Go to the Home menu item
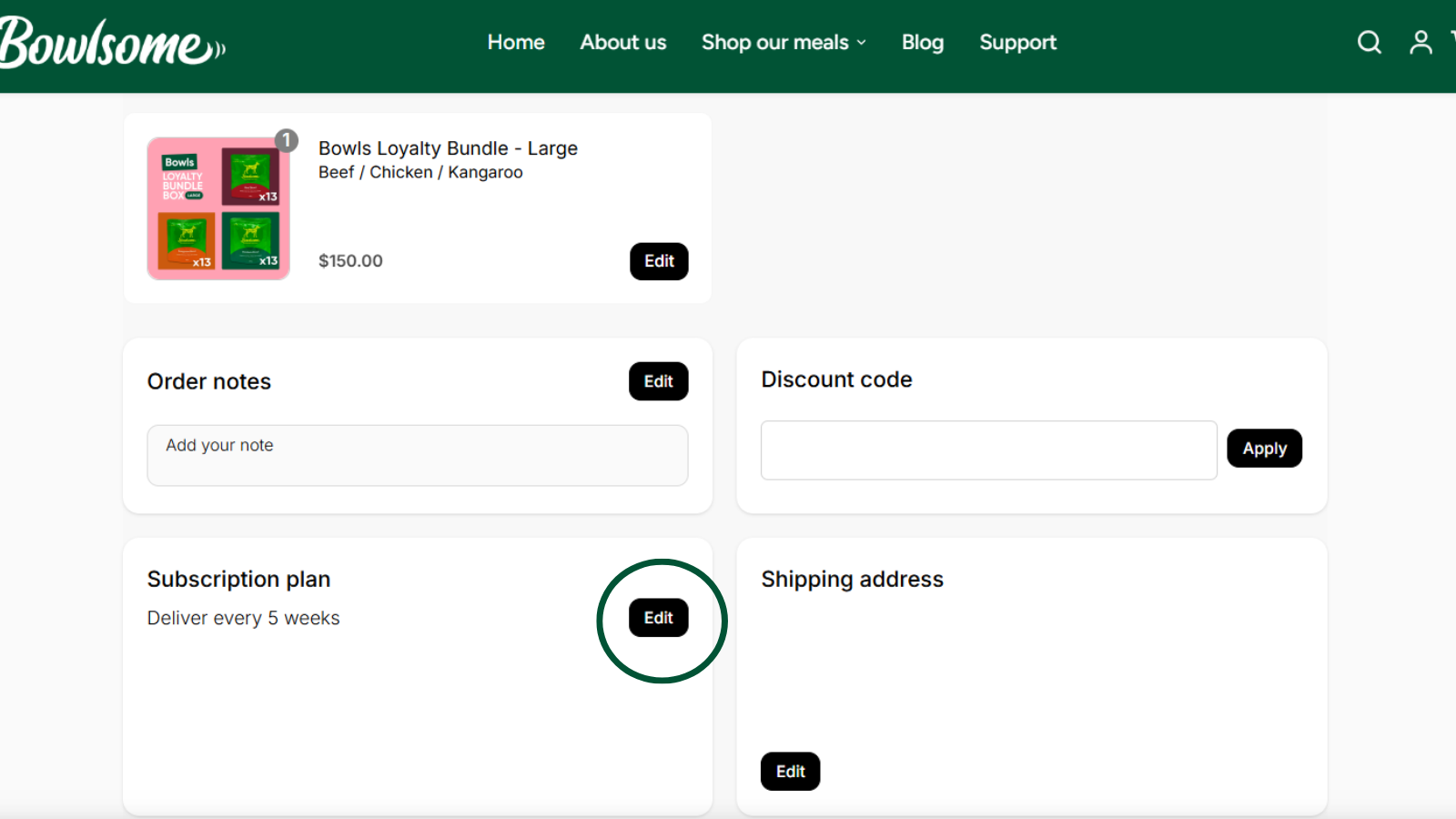This screenshot has width=1456, height=819. (516, 43)
